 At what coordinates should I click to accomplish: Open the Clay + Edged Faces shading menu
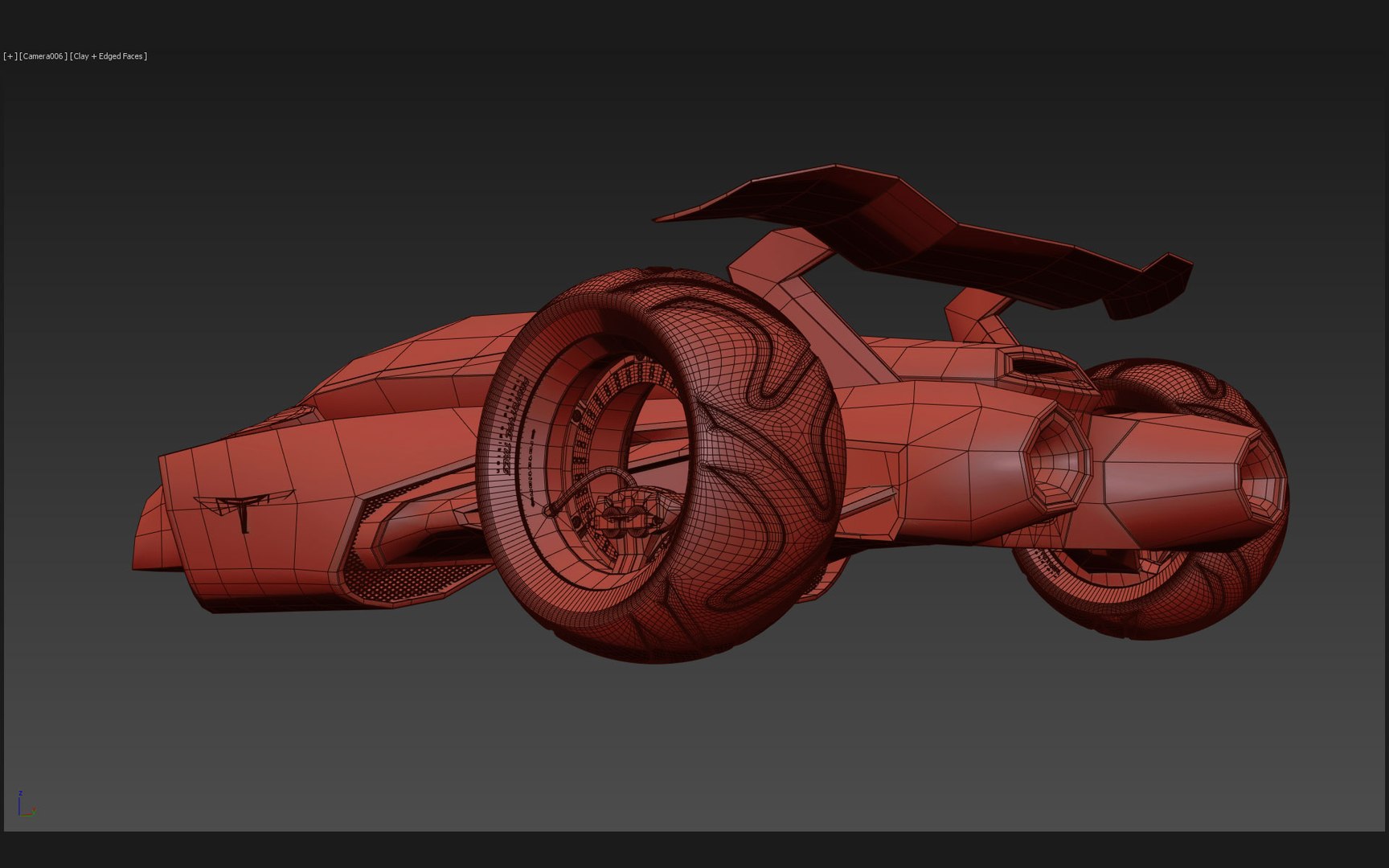(x=109, y=56)
